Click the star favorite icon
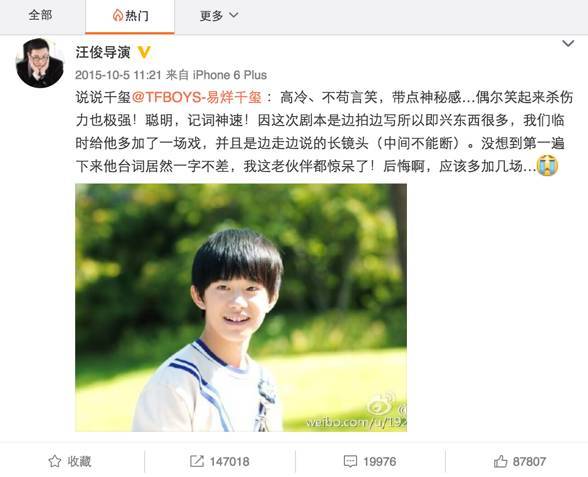588x477 pixels. 55,461
